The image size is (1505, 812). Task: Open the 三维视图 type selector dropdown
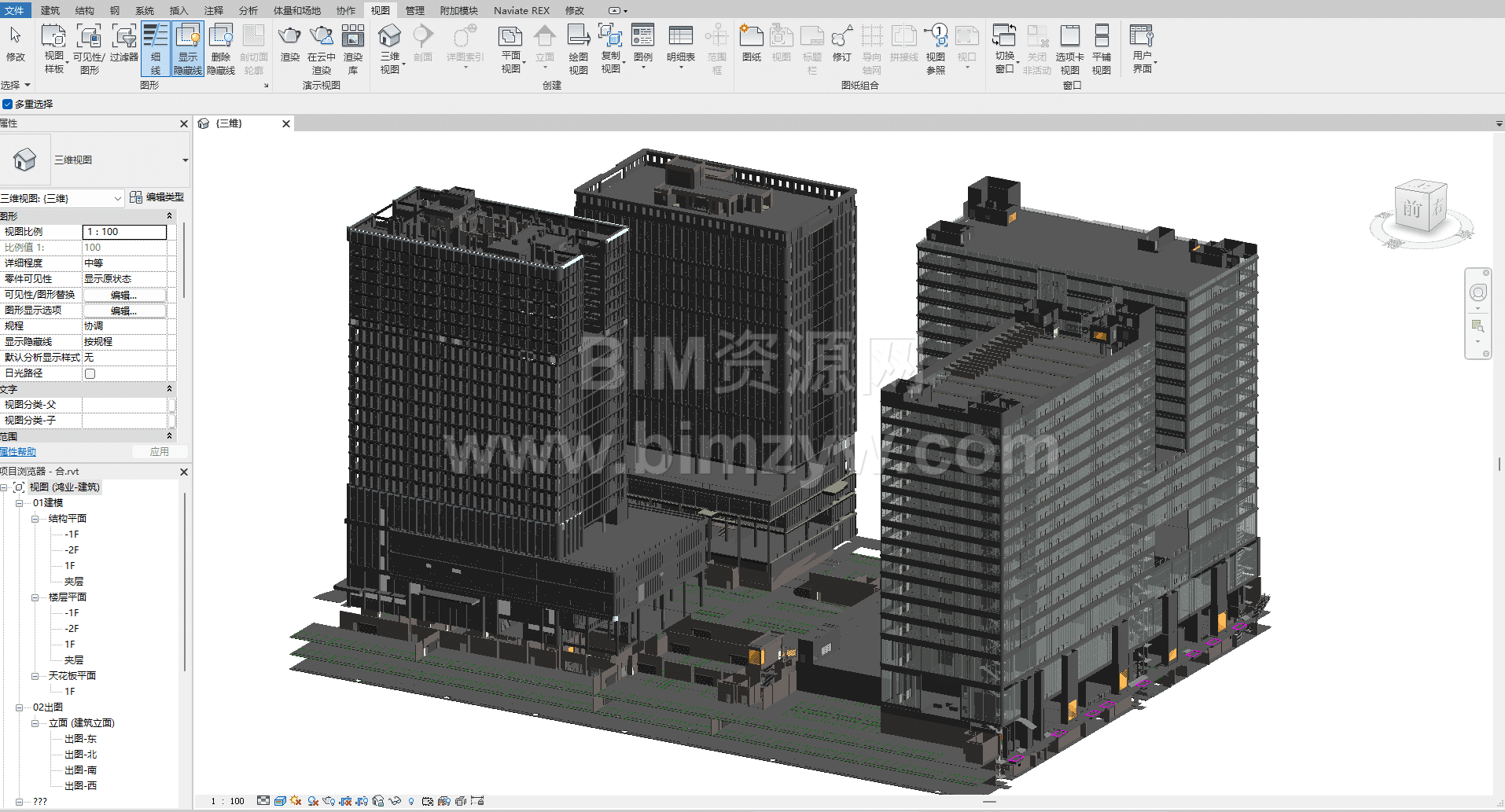pyautogui.click(x=185, y=160)
